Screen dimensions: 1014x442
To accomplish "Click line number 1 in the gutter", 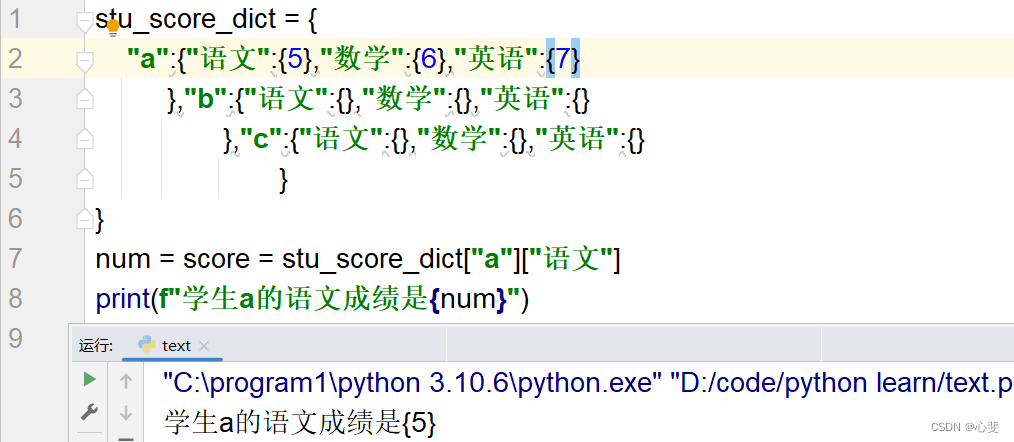I will 16,20.
